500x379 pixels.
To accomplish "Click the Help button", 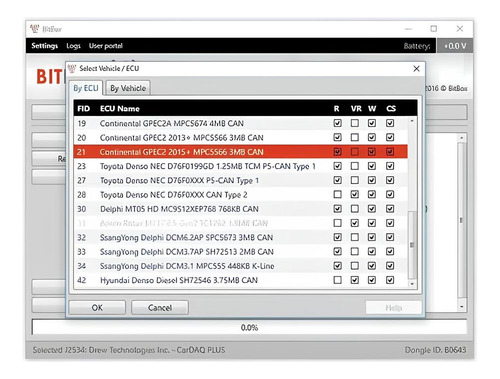I will [393, 307].
